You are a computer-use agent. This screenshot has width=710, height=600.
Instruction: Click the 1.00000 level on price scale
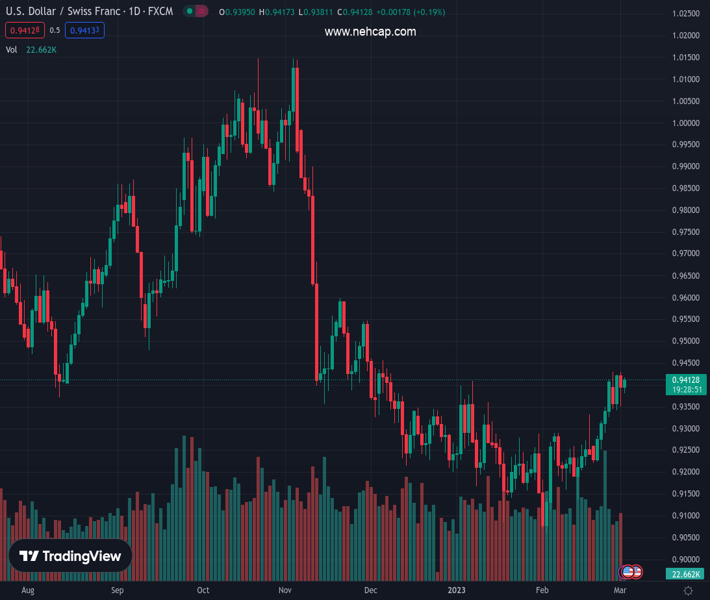point(685,123)
